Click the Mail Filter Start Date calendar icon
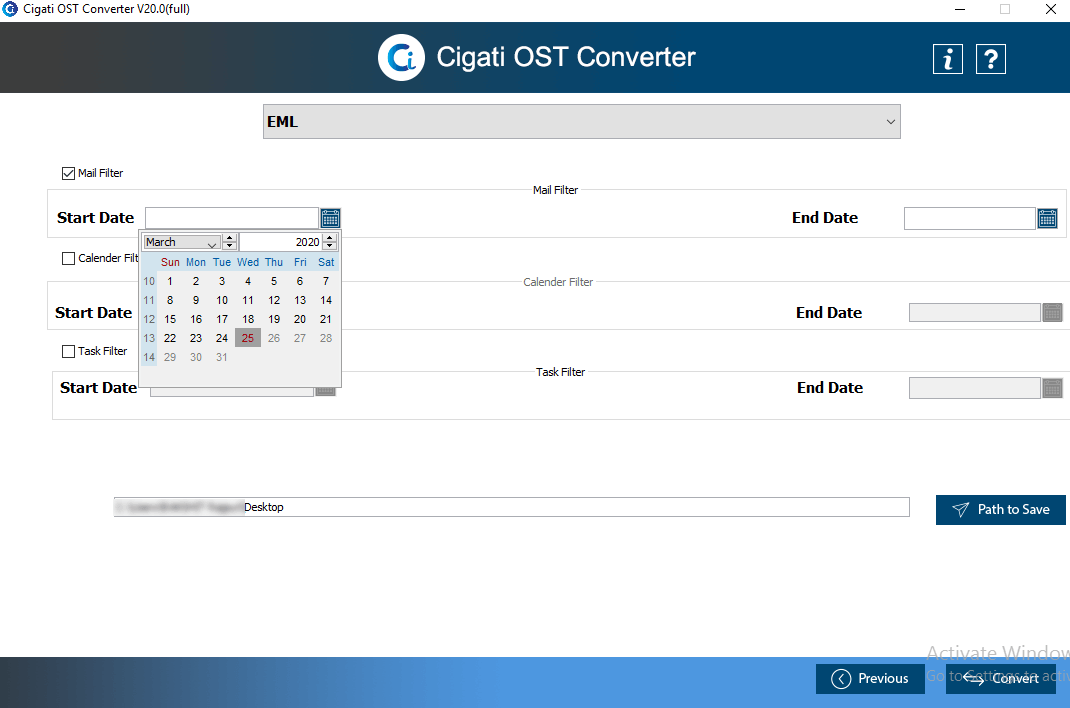 330,218
